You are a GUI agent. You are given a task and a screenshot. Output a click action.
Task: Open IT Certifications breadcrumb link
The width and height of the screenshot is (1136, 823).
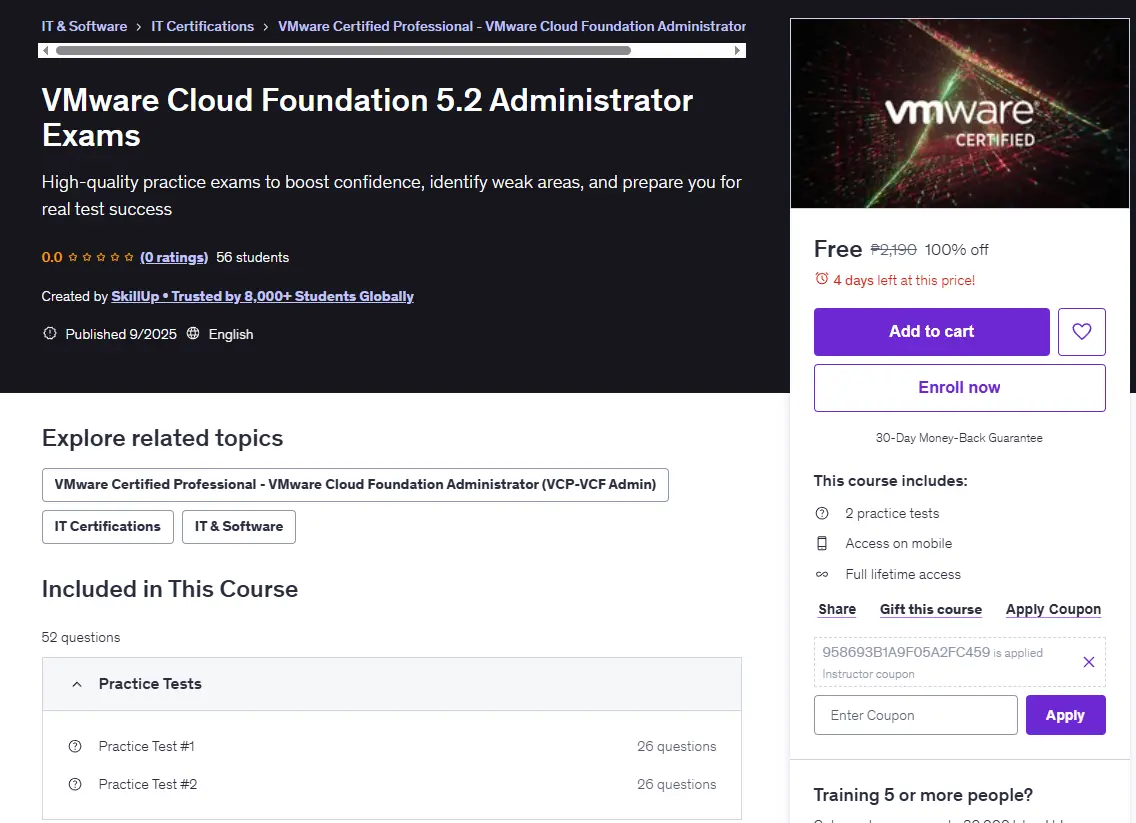pyautogui.click(x=202, y=26)
